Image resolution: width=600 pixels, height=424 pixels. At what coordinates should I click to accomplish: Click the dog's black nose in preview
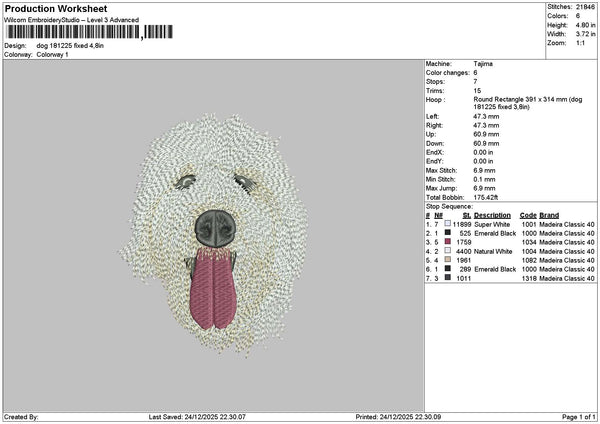[215, 228]
